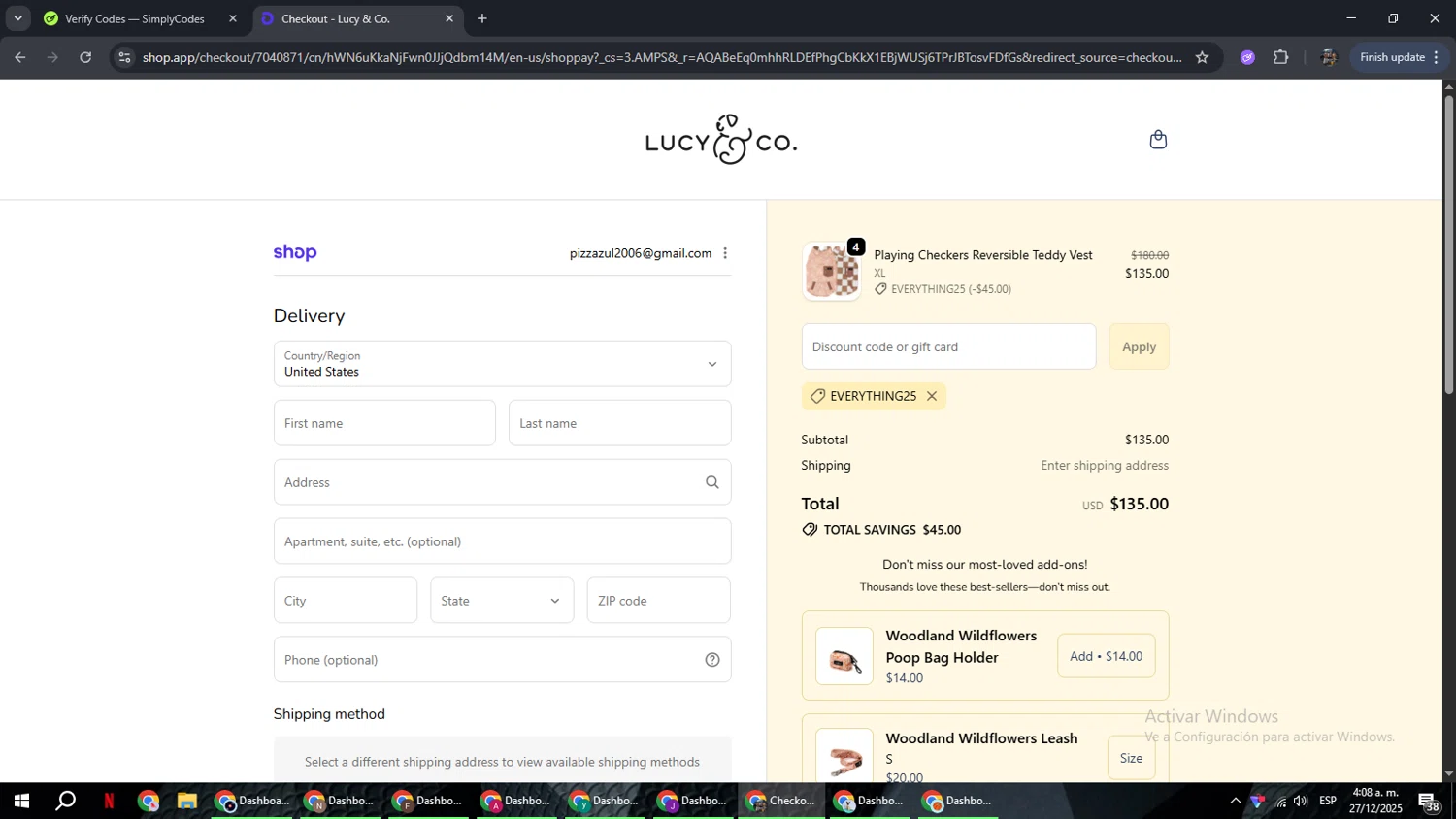
Task: Close the Verify Codes SimplyCodes tab
Action: click(x=233, y=18)
